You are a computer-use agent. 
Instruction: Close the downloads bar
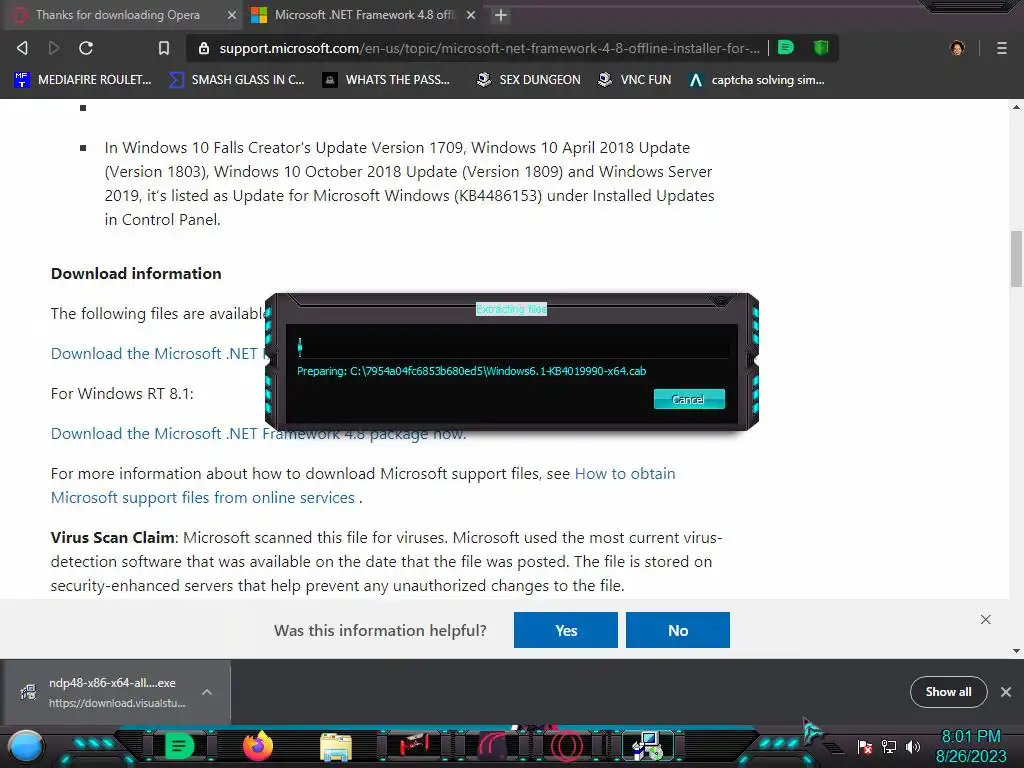(x=1006, y=692)
